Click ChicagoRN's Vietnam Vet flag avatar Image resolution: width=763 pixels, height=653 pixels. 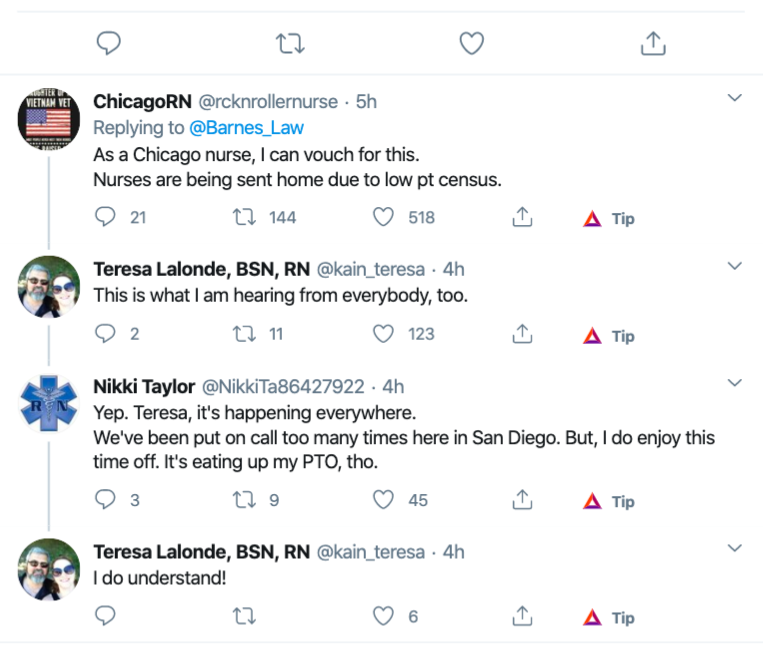(x=50, y=119)
